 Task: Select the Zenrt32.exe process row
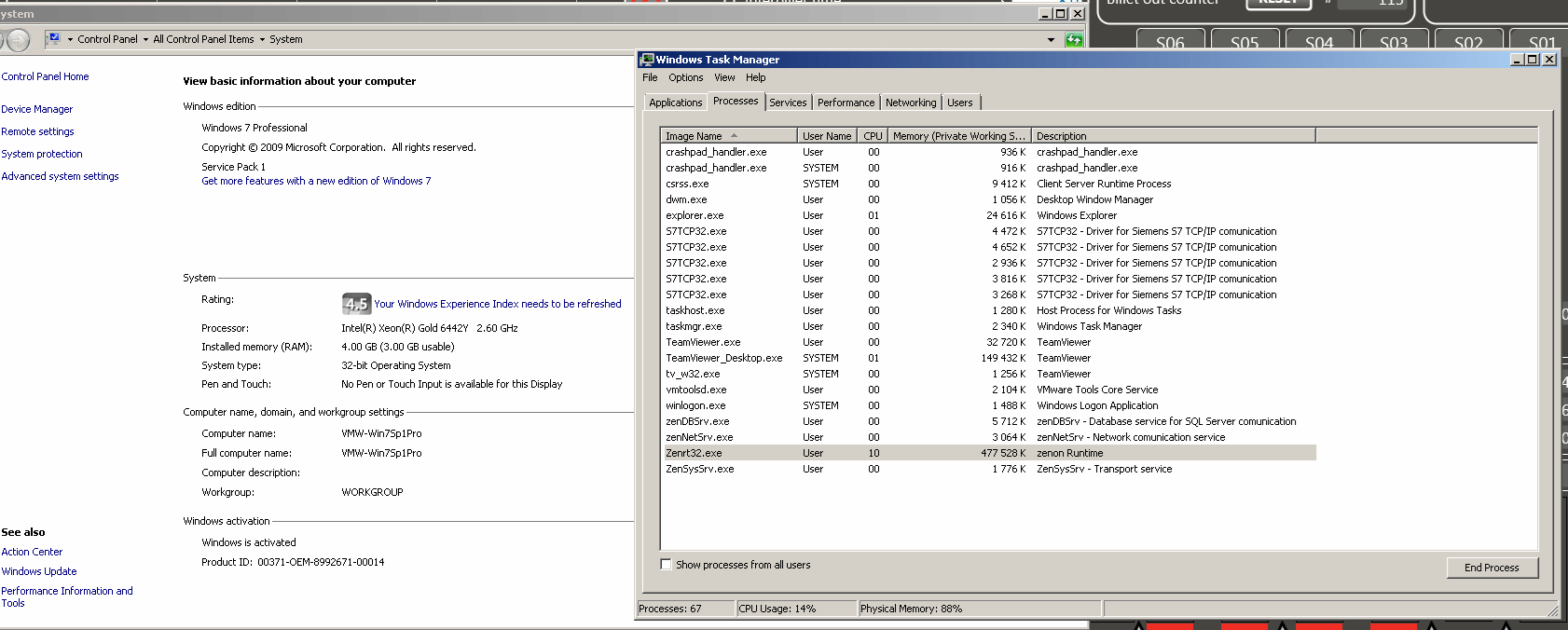694,453
